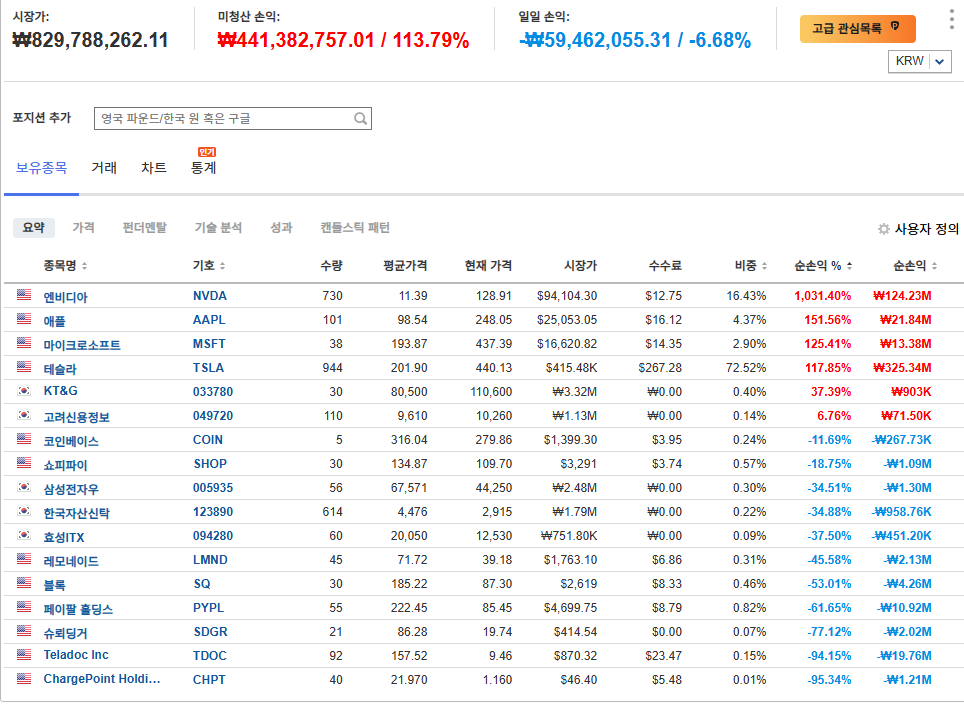
Task: Click the search magnifier icon
Action: tap(361, 119)
